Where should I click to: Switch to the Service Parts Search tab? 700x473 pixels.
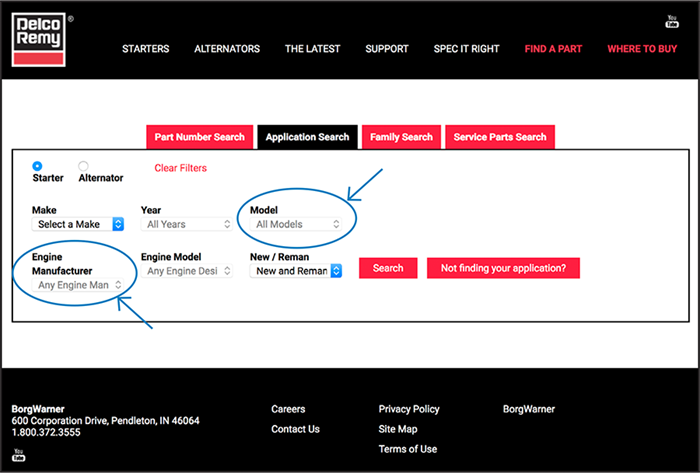500,137
